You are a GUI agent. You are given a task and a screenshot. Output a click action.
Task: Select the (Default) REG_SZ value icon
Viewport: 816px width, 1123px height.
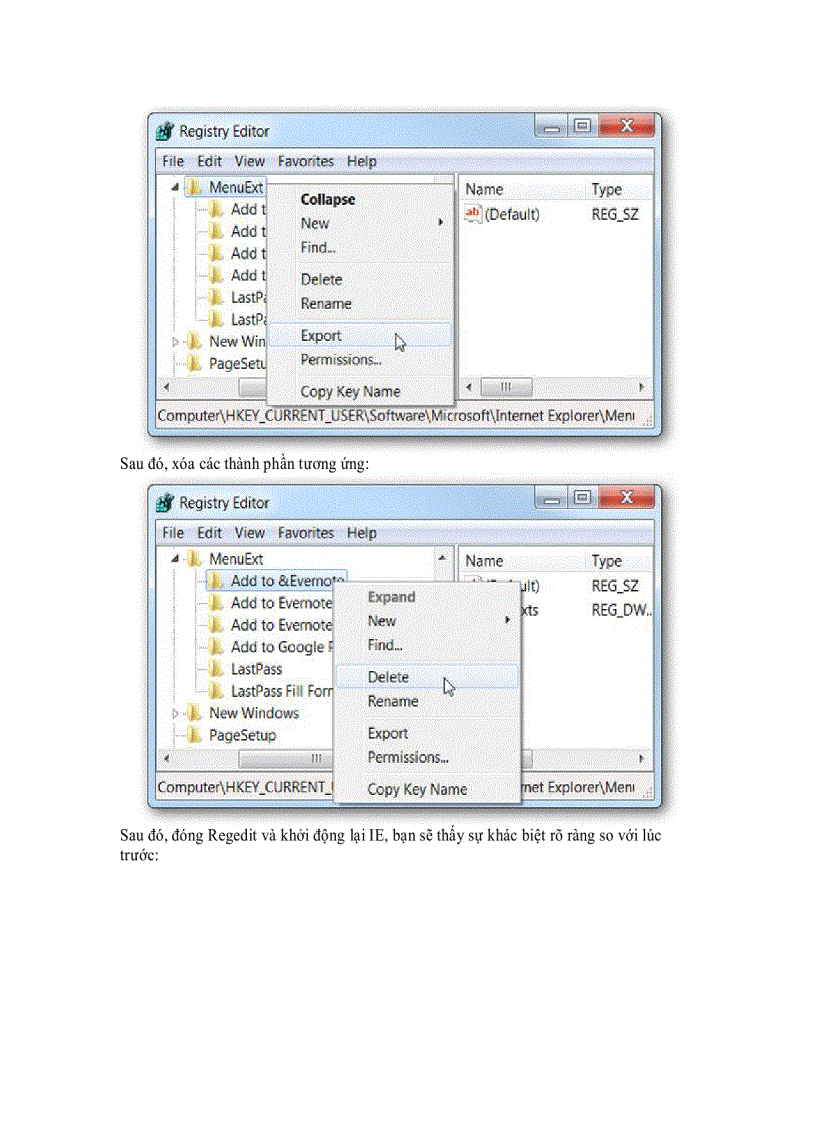(x=473, y=213)
